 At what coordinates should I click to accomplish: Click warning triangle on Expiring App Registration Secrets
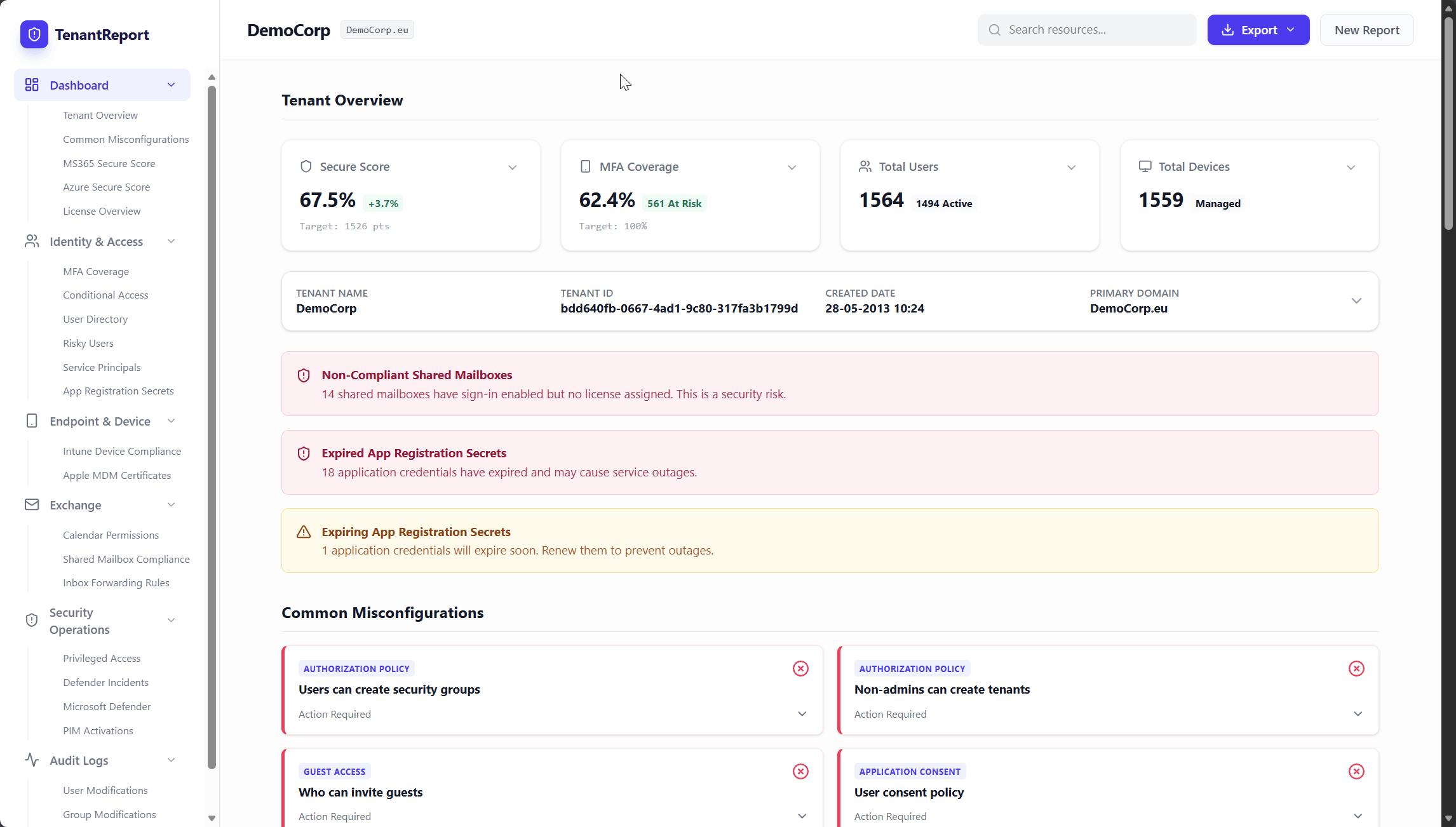[x=304, y=532]
